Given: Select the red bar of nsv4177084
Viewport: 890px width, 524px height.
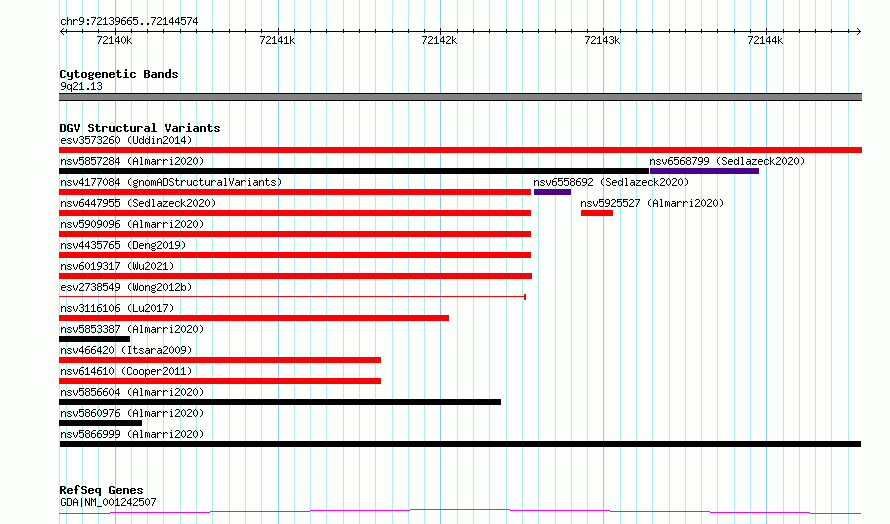Looking at the screenshot, I should 295,192.
